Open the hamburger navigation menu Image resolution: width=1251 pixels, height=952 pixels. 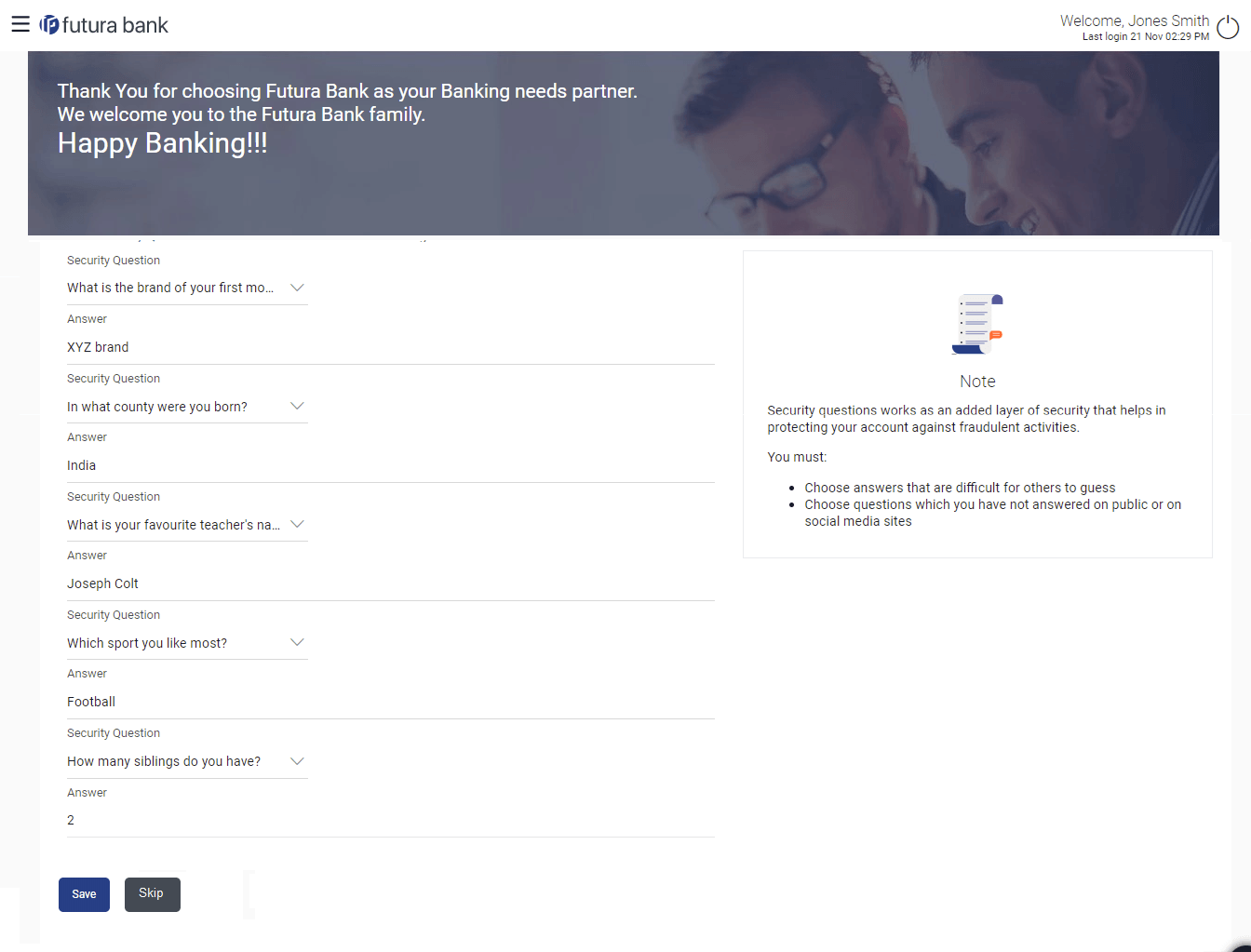tap(20, 24)
